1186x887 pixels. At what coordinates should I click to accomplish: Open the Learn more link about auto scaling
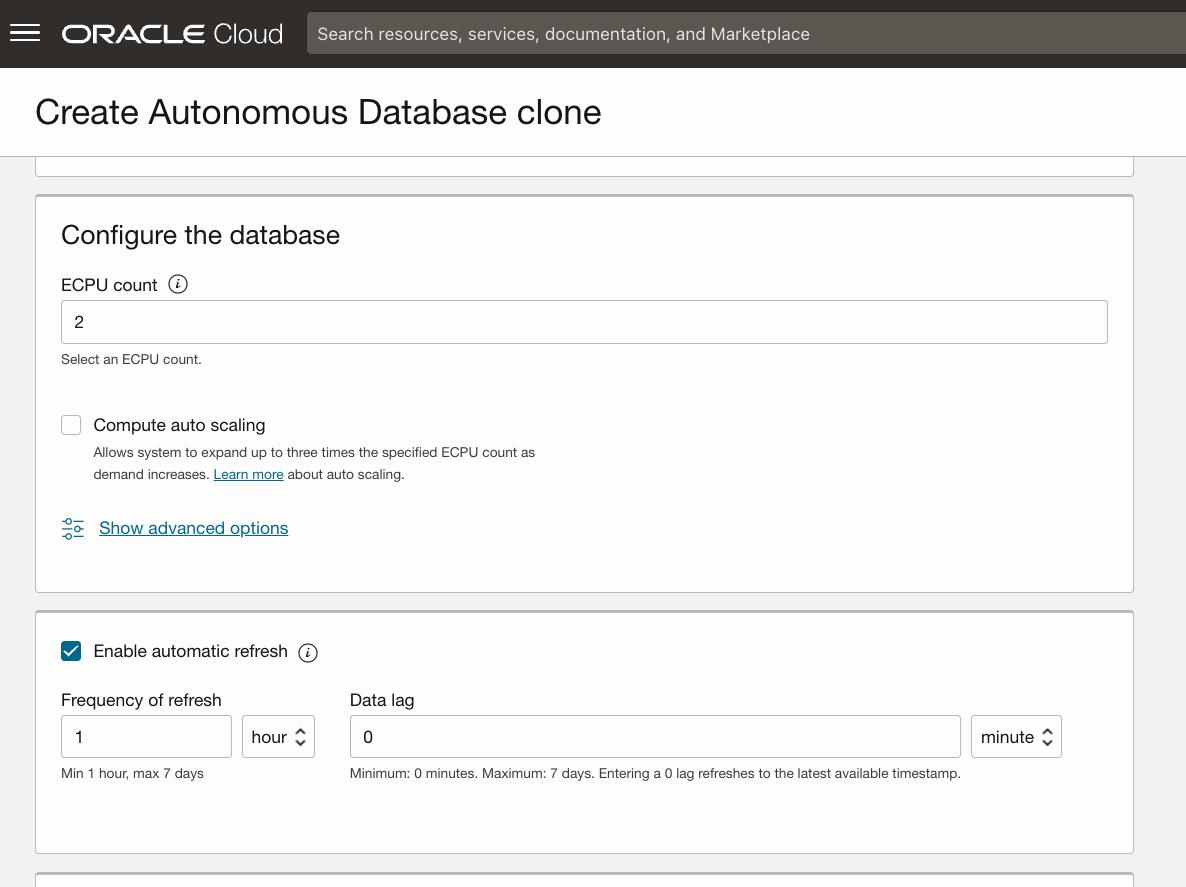coord(248,474)
